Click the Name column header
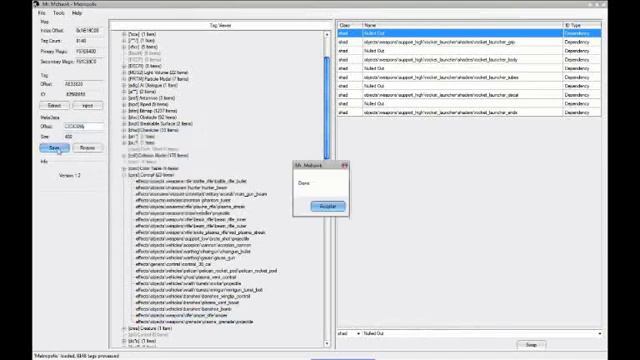This screenshot has height=360, width=640. pyautogui.click(x=462, y=25)
